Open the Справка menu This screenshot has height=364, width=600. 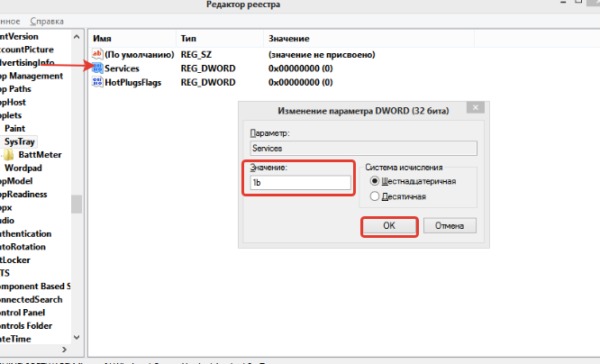pos(47,21)
